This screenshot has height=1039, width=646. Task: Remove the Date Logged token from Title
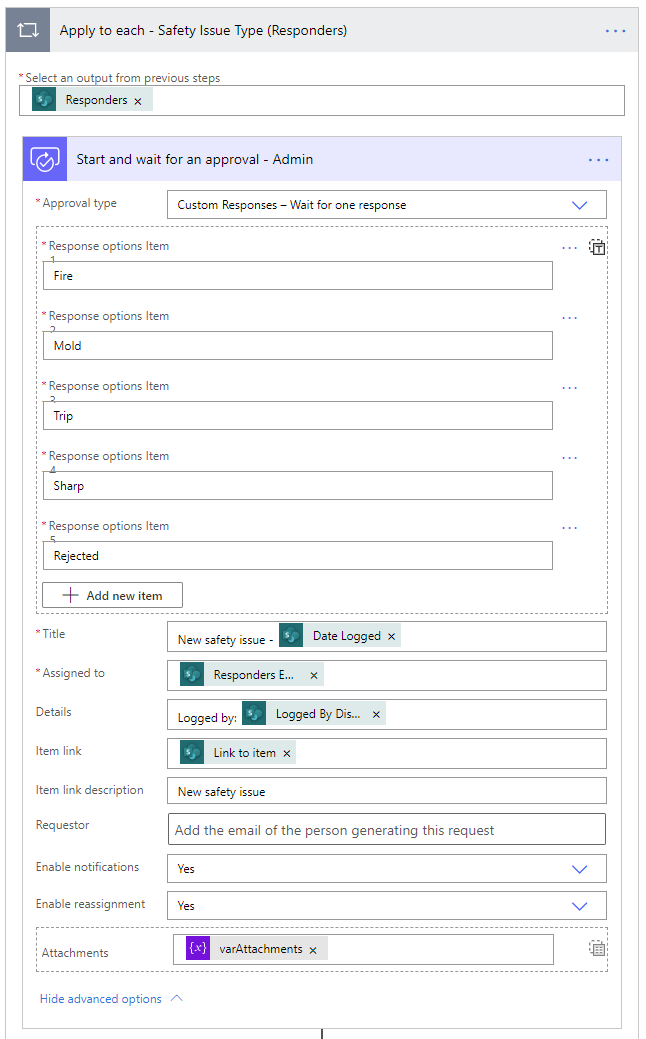(390, 635)
